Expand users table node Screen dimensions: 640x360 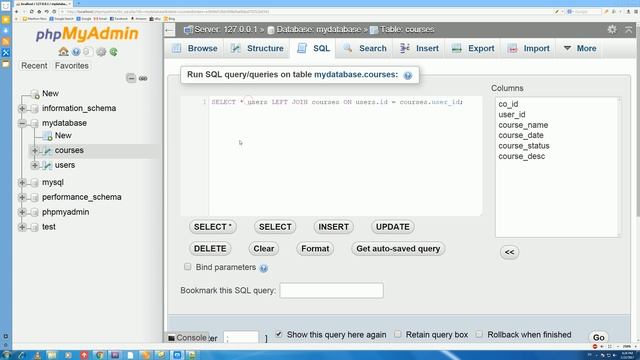(35, 165)
